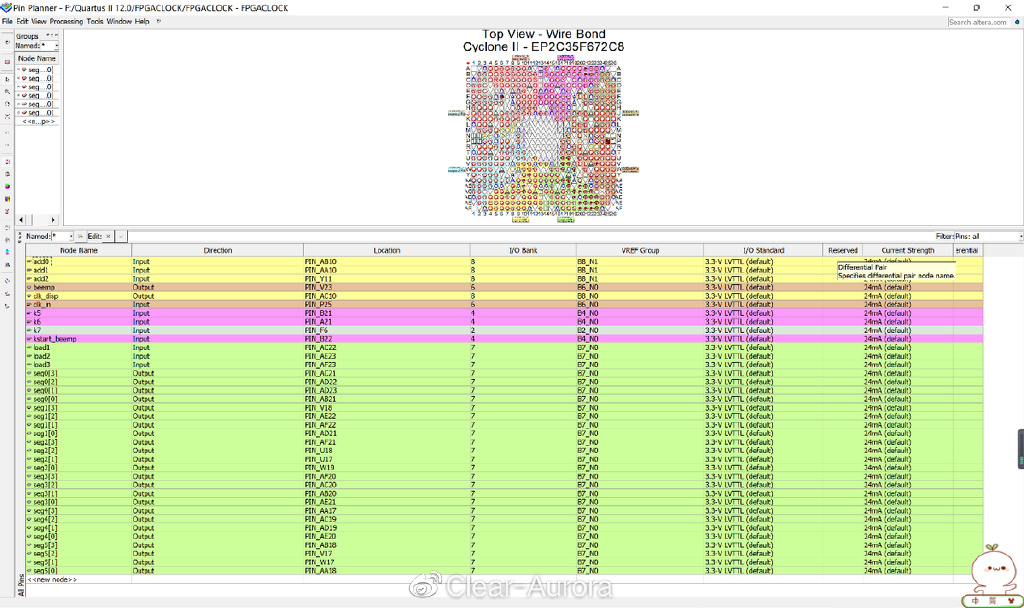Open the Processing menu

coord(66,22)
